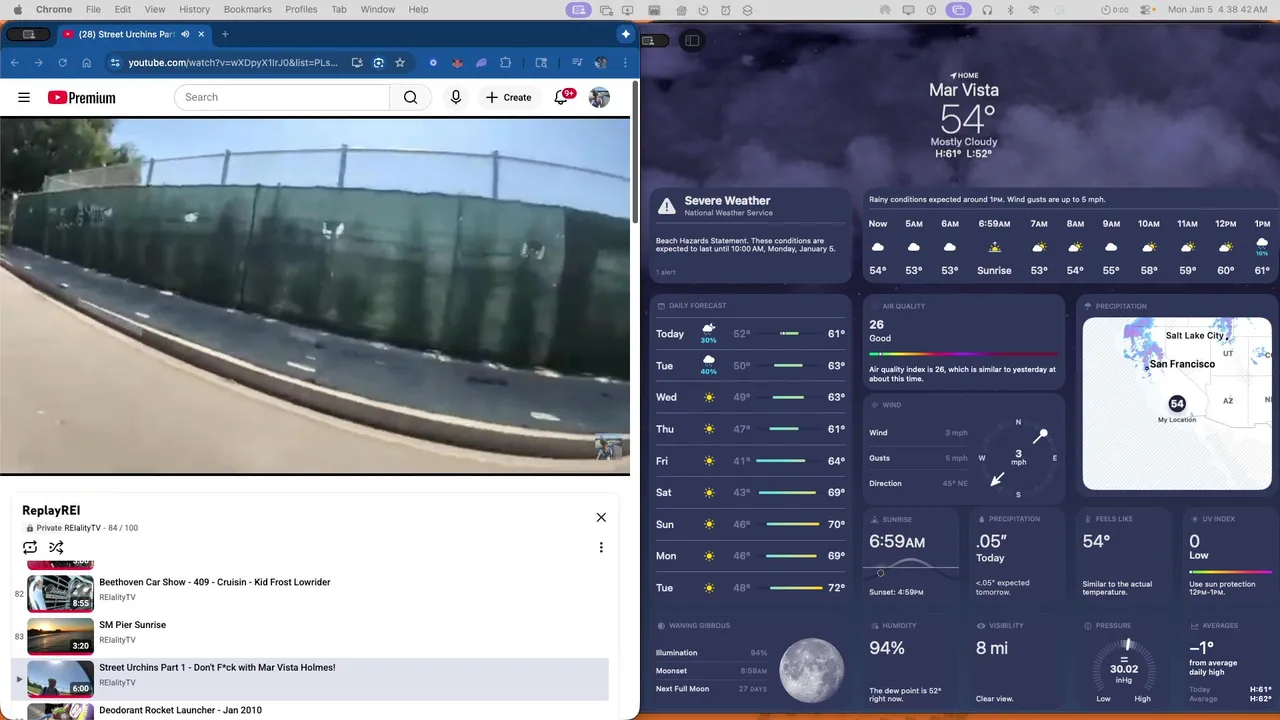Toggle the Weather app sidebar icon

click(692, 41)
